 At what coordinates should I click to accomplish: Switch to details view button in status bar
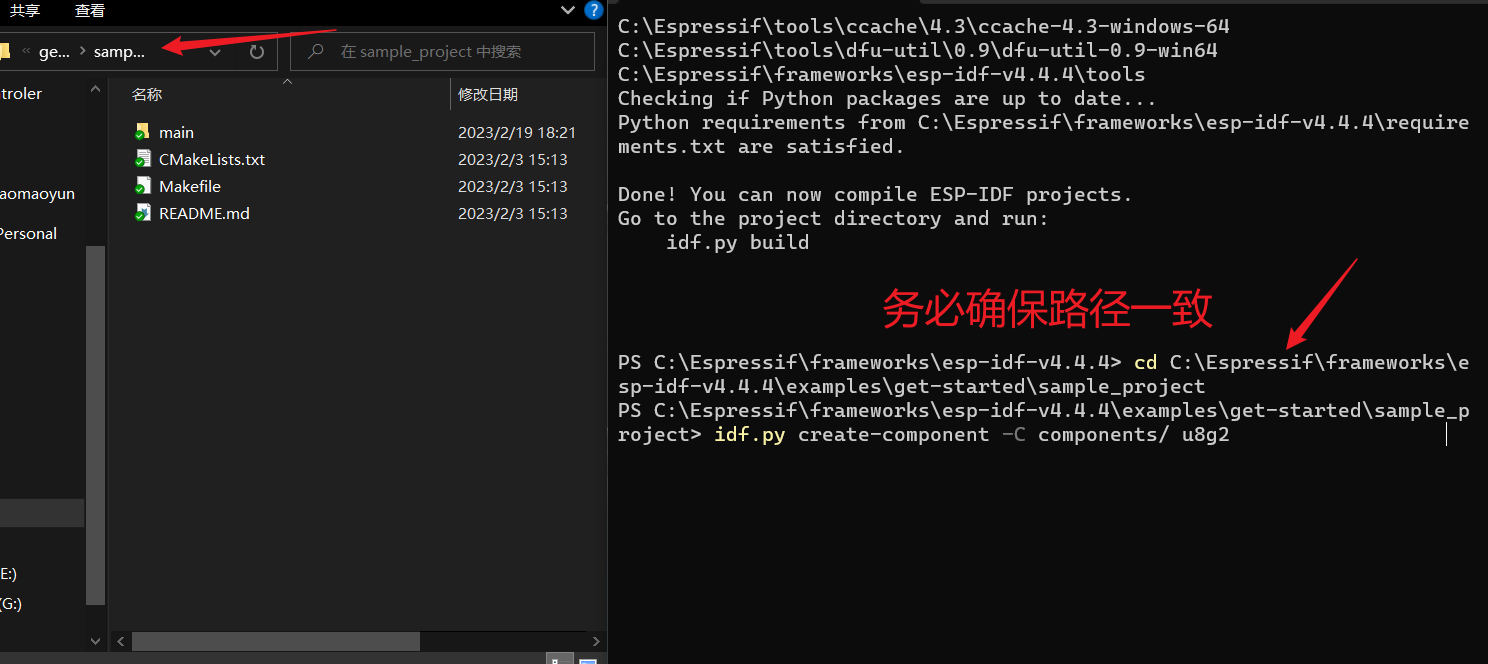coord(562,659)
